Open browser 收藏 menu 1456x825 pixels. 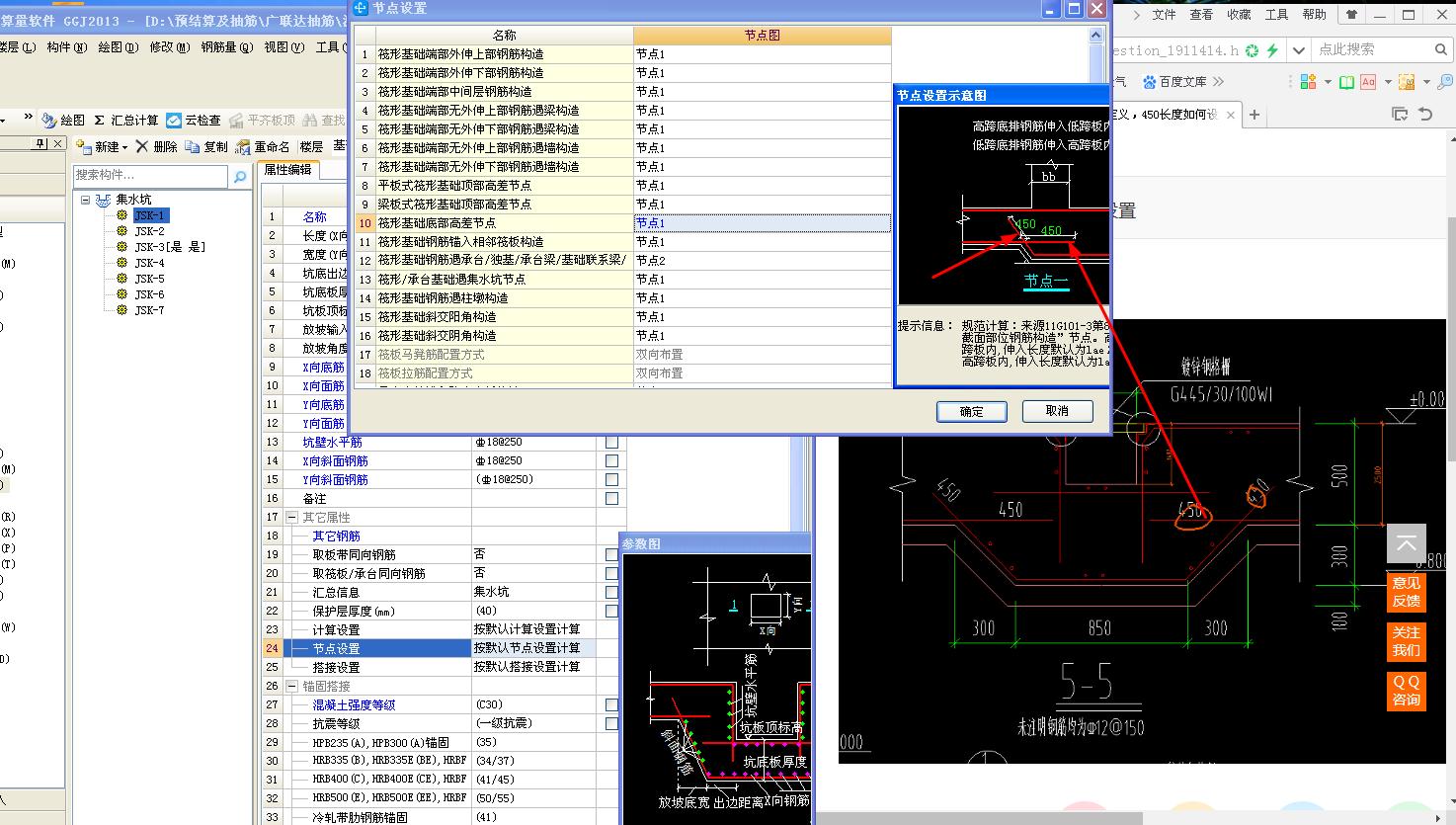pos(1239,15)
